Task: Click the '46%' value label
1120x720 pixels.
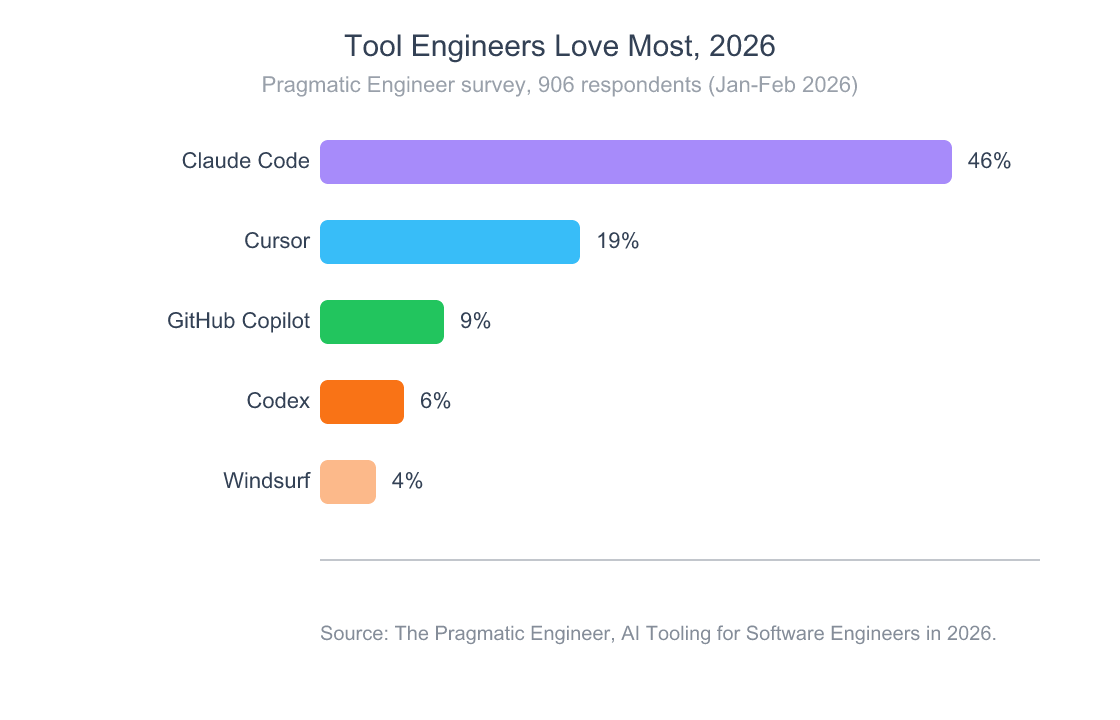Action: [989, 161]
